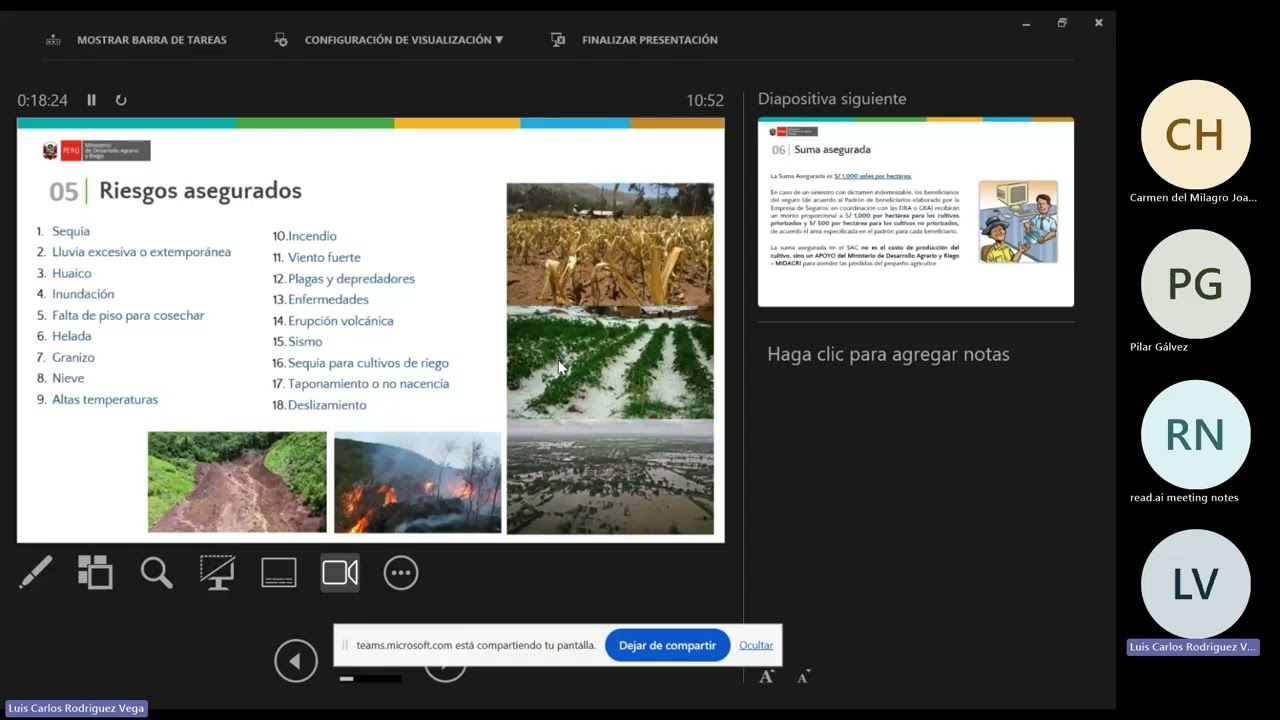The width and height of the screenshot is (1280, 720).
Task: Select participant avatar LV Luis Carlos Rodriguez
Action: pos(1195,585)
